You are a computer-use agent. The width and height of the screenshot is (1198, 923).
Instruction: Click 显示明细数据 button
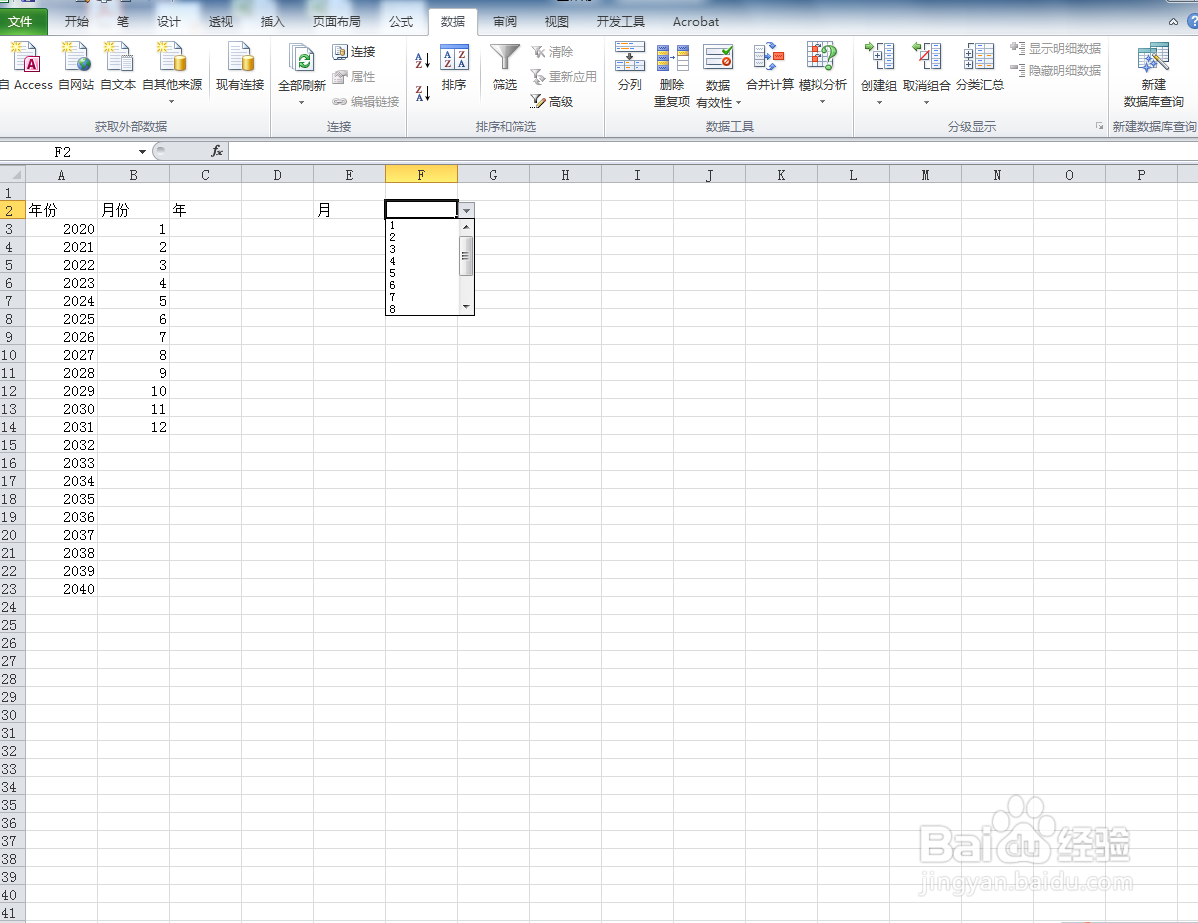(1056, 48)
